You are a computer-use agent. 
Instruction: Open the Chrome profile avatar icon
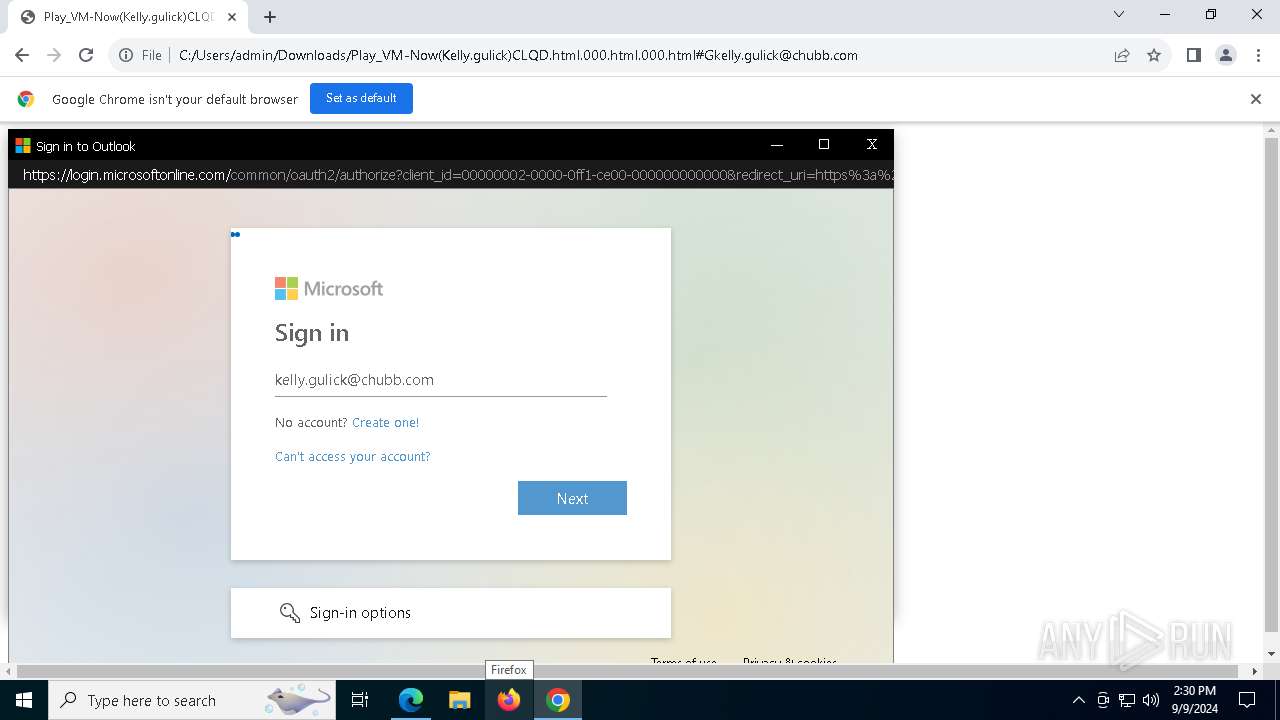click(1226, 55)
